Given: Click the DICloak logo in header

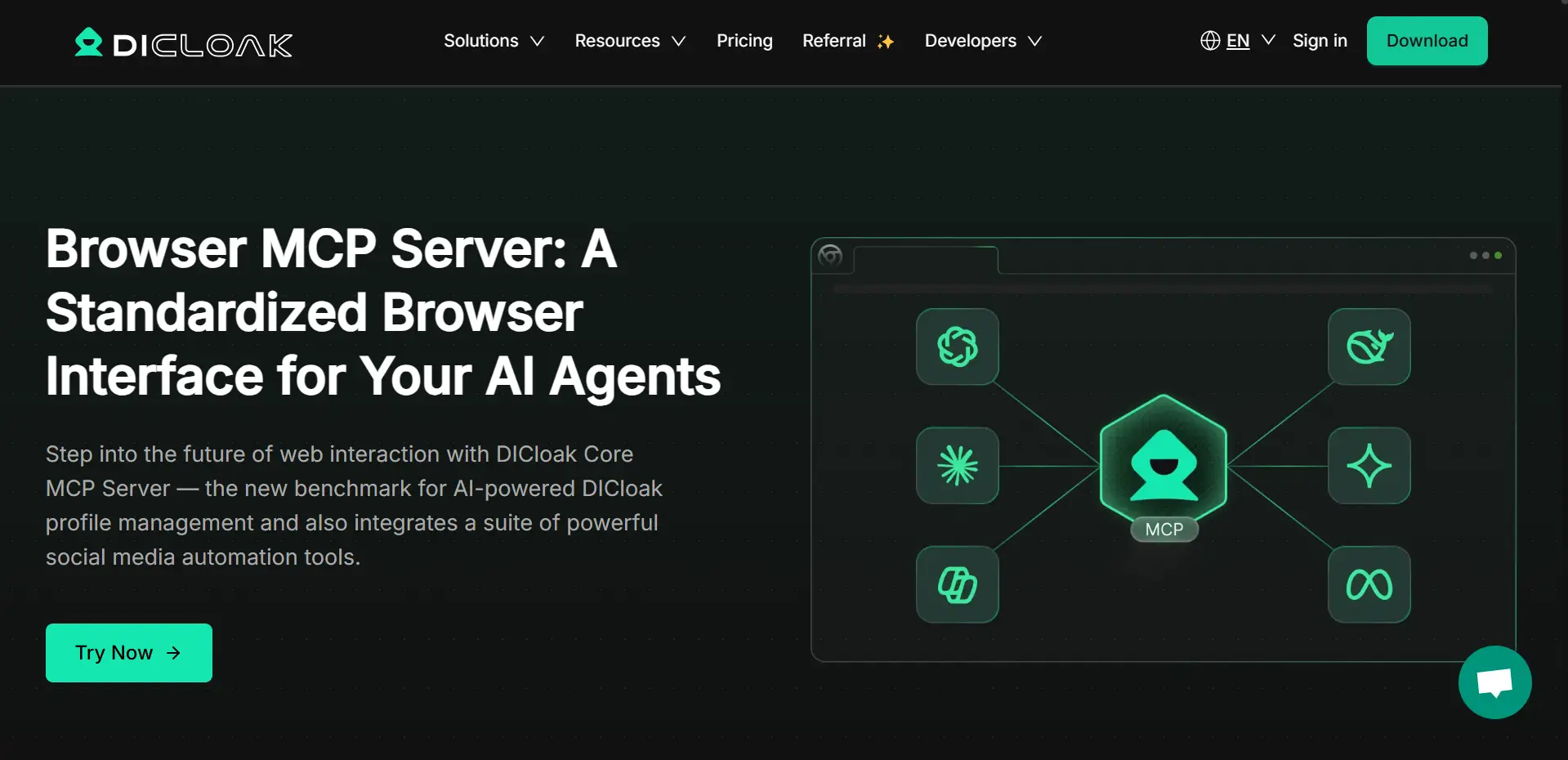Looking at the screenshot, I should point(183,43).
